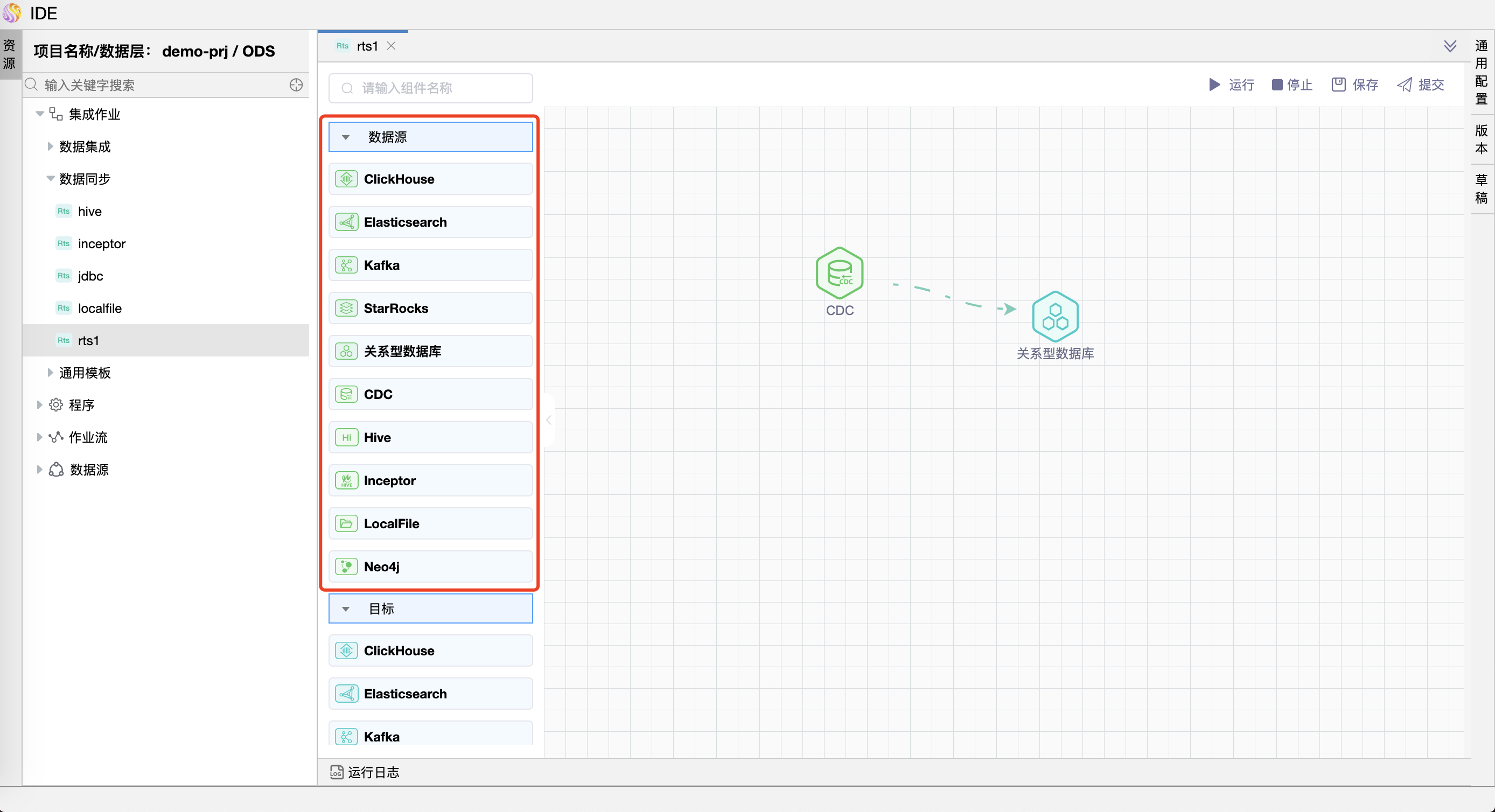This screenshot has height=812, width=1495.
Task: Expand the 作业流 tree node
Action: (39, 437)
